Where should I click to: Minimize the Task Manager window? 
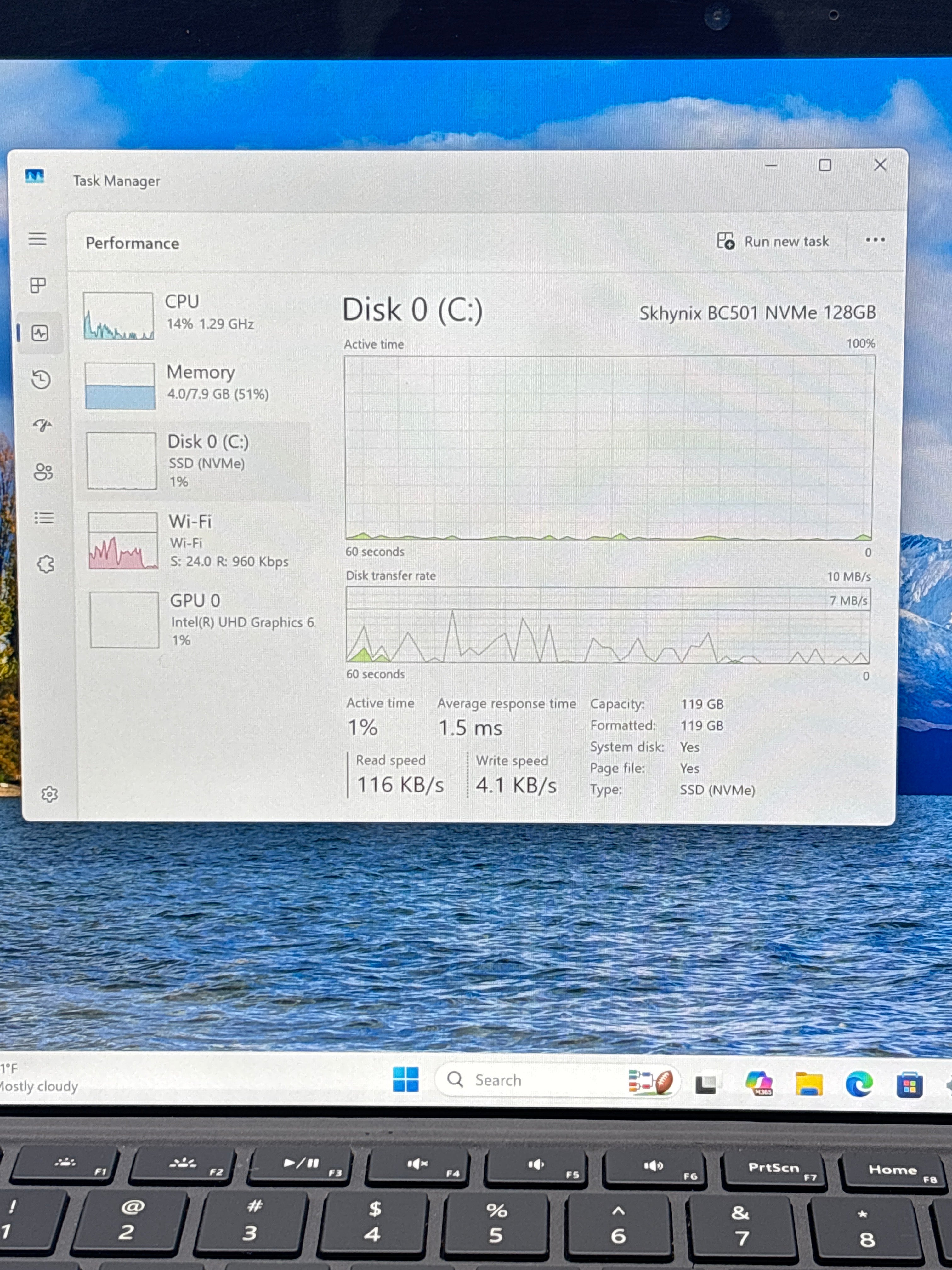pos(771,165)
